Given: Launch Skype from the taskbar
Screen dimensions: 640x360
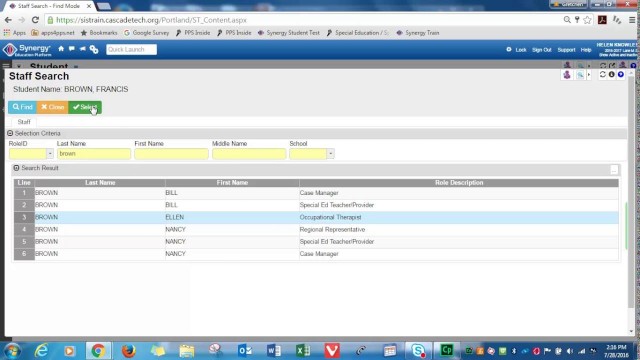Looking at the screenshot, I should (x=418, y=351).
